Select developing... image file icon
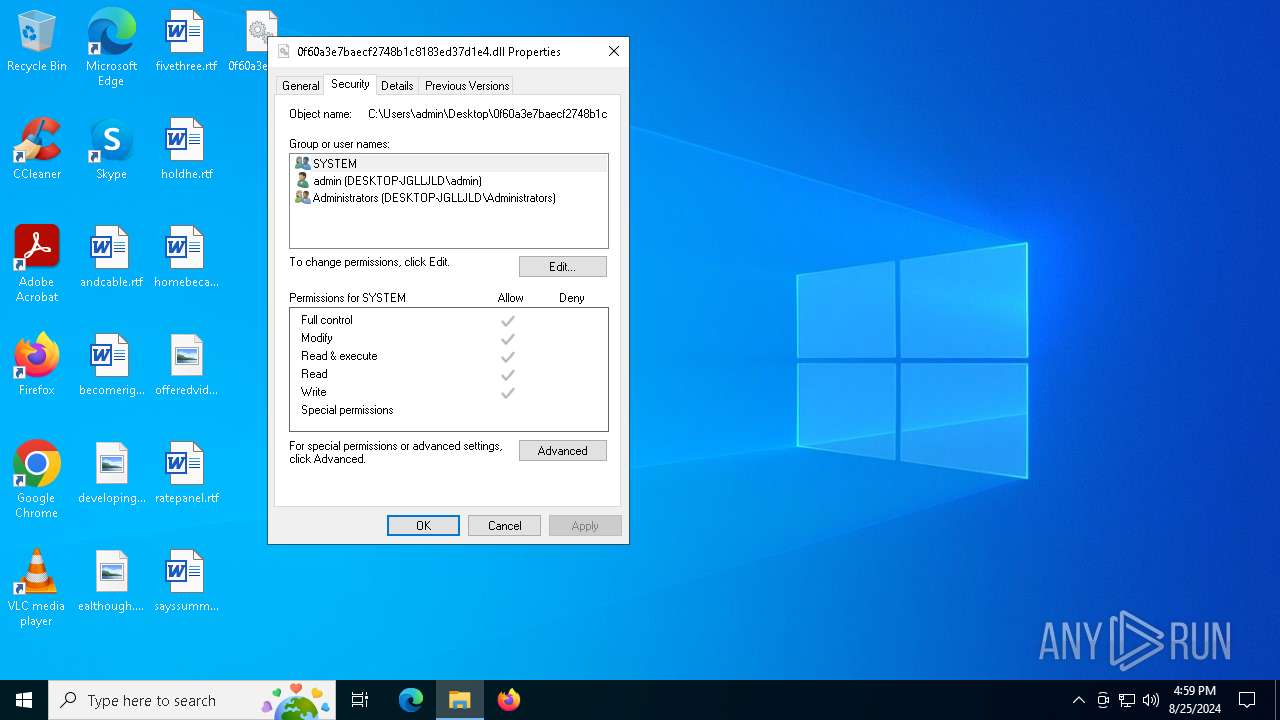 pos(111,474)
